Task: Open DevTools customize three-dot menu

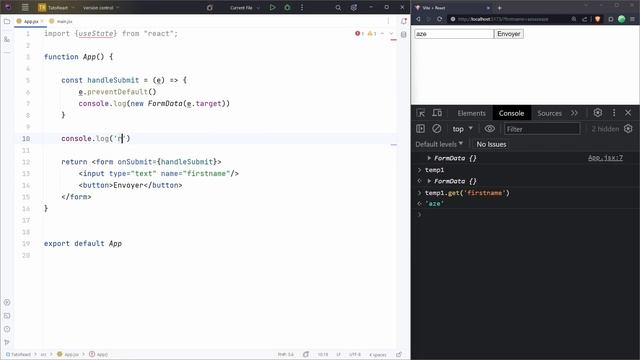Action: coord(613,113)
